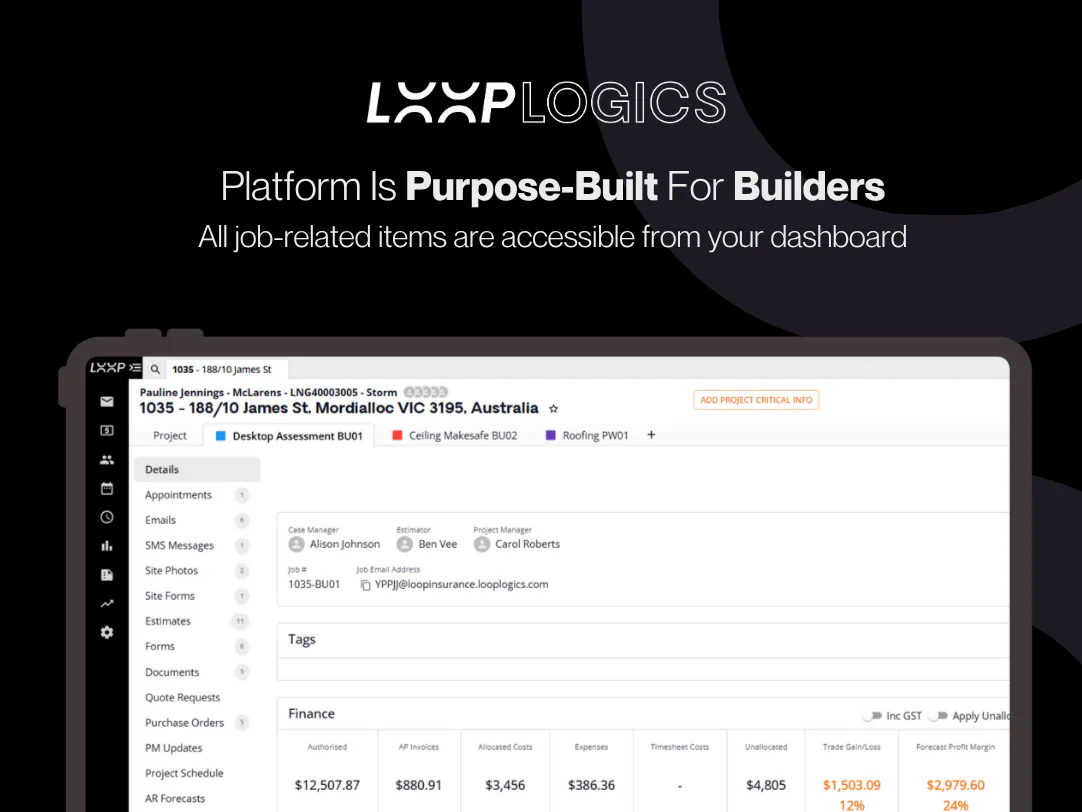Switch to Roofing PW01 tab

pos(587,435)
